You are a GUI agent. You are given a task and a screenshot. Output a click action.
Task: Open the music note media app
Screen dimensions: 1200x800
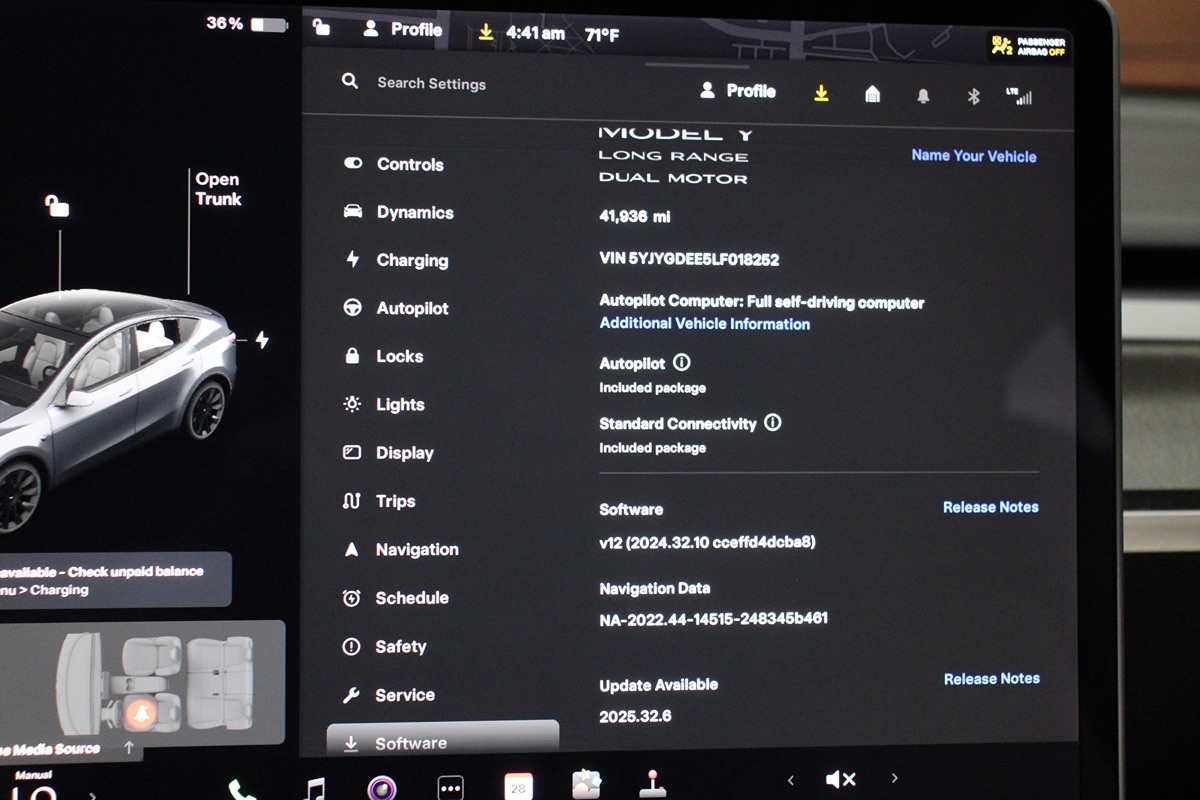coord(315,788)
